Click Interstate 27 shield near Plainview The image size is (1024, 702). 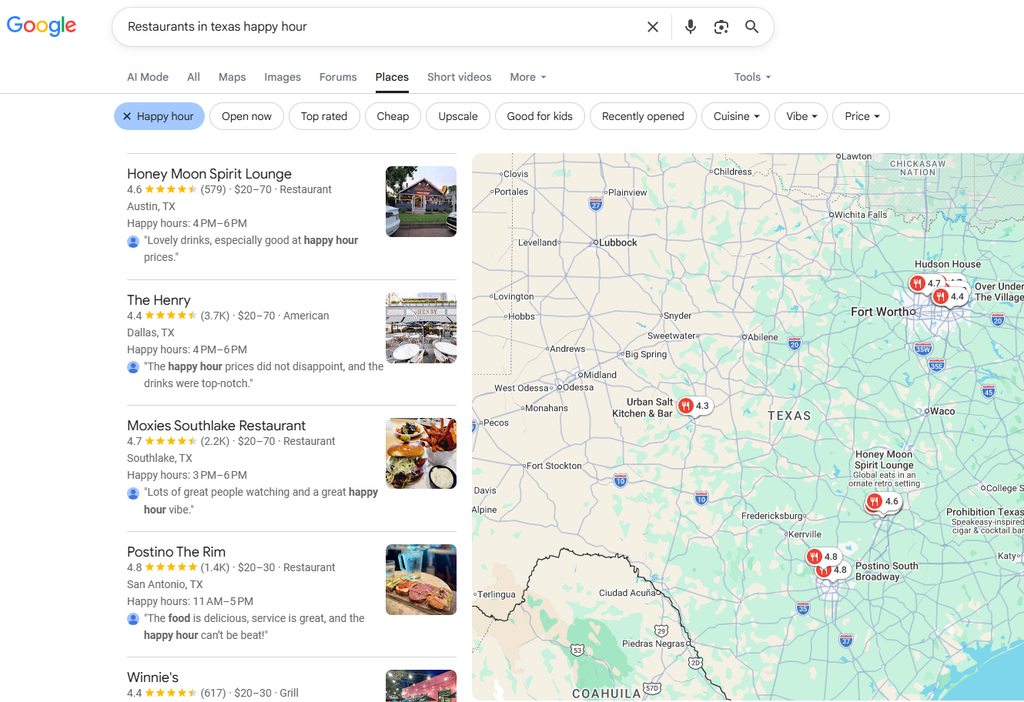tap(596, 204)
